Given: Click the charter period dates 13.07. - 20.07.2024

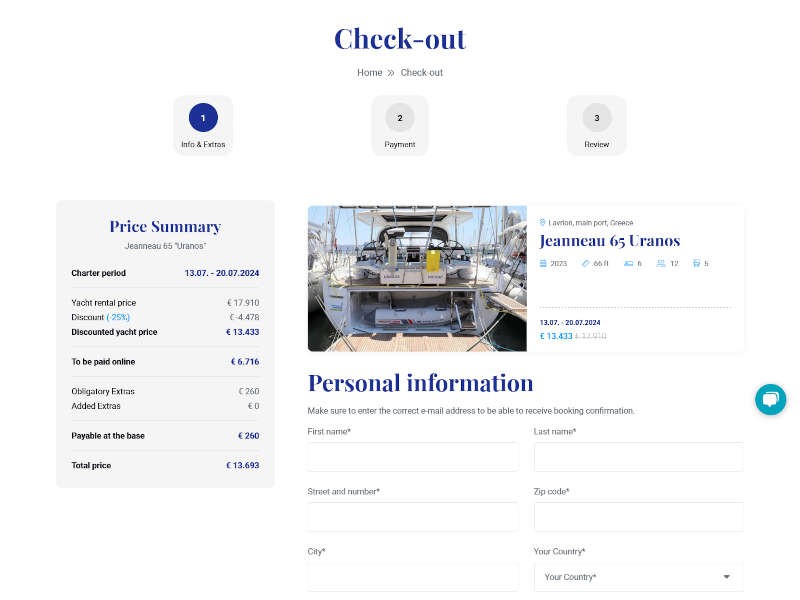Looking at the screenshot, I should tap(222, 273).
